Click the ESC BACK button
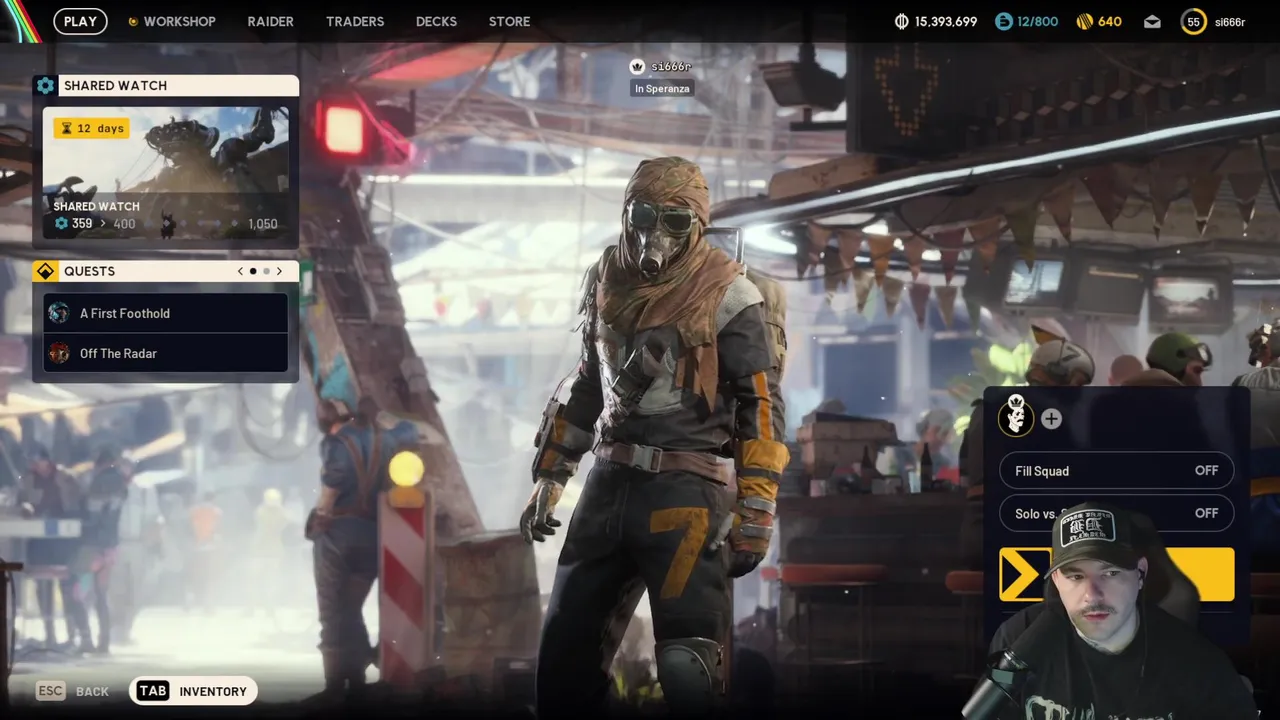This screenshot has height=720, width=1280. coord(73,691)
